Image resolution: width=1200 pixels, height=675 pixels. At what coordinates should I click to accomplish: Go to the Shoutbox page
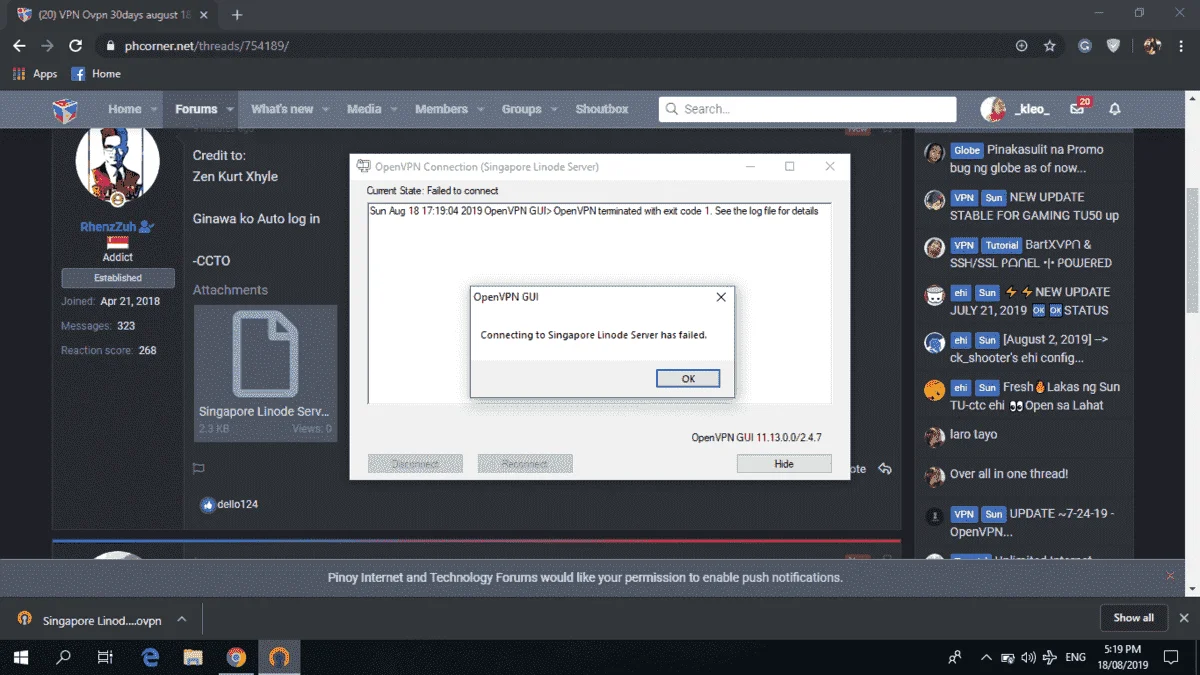pos(602,109)
